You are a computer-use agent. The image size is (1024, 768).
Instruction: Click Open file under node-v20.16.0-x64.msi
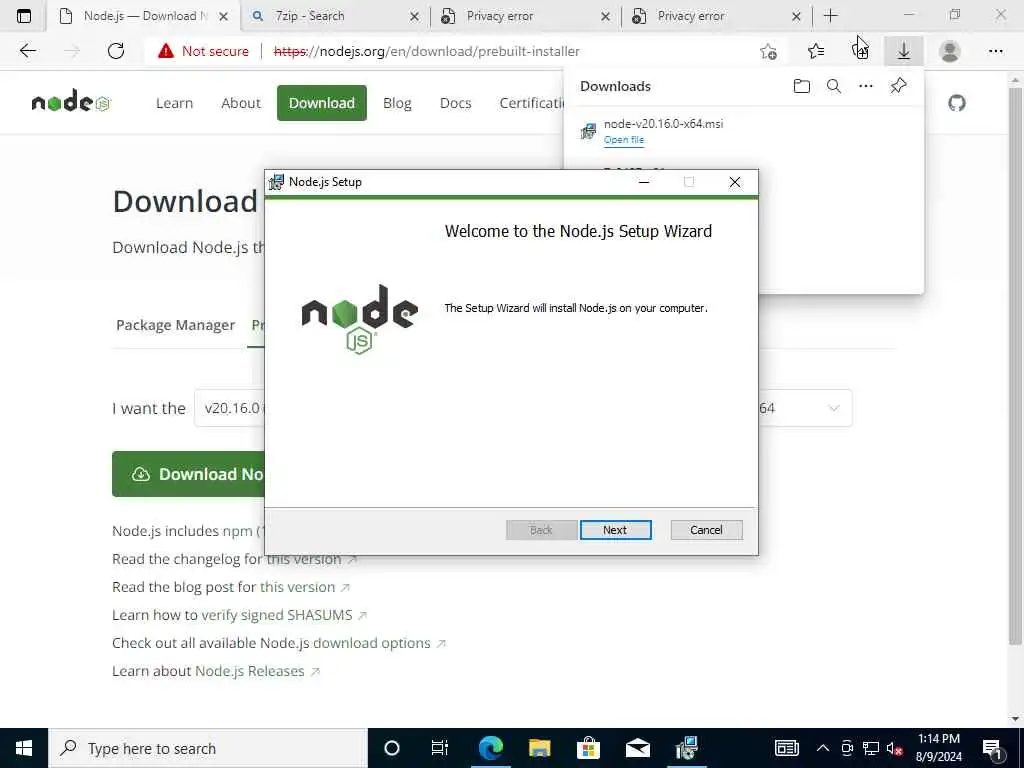coord(624,140)
